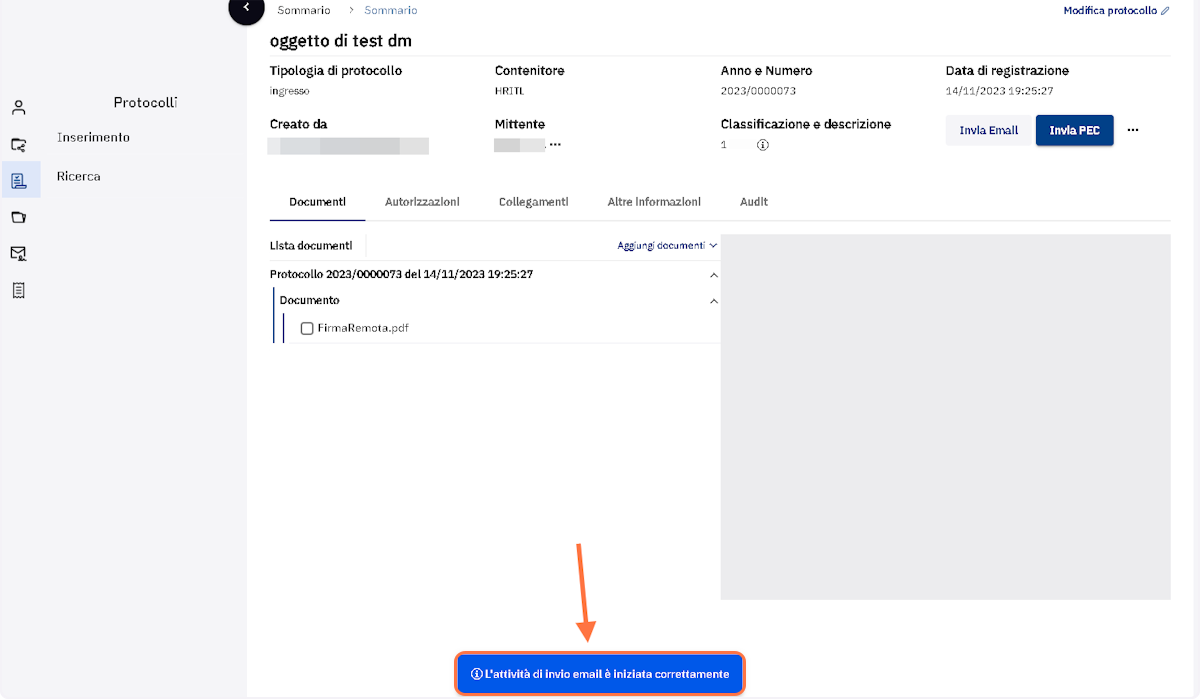Image resolution: width=1200 pixels, height=699 pixels.
Task: Click the Invia PEC button
Action: (1074, 131)
